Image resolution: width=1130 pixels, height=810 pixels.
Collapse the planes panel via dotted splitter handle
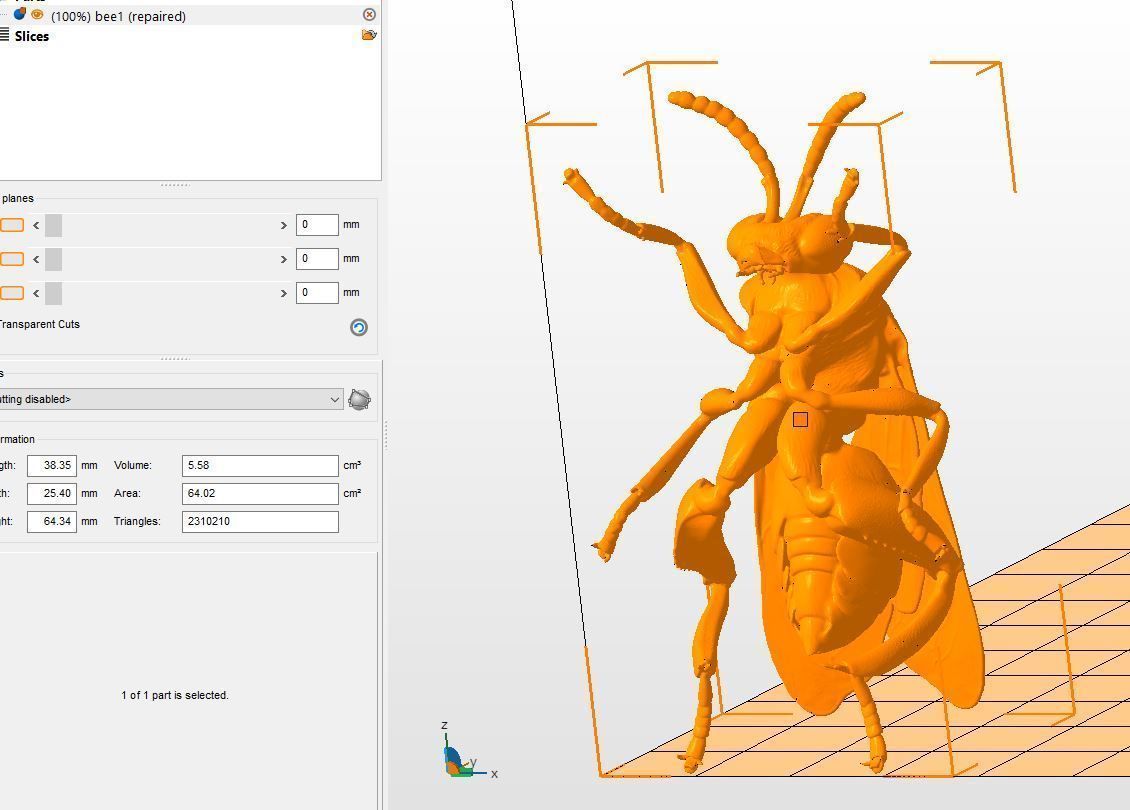pos(175,184)
